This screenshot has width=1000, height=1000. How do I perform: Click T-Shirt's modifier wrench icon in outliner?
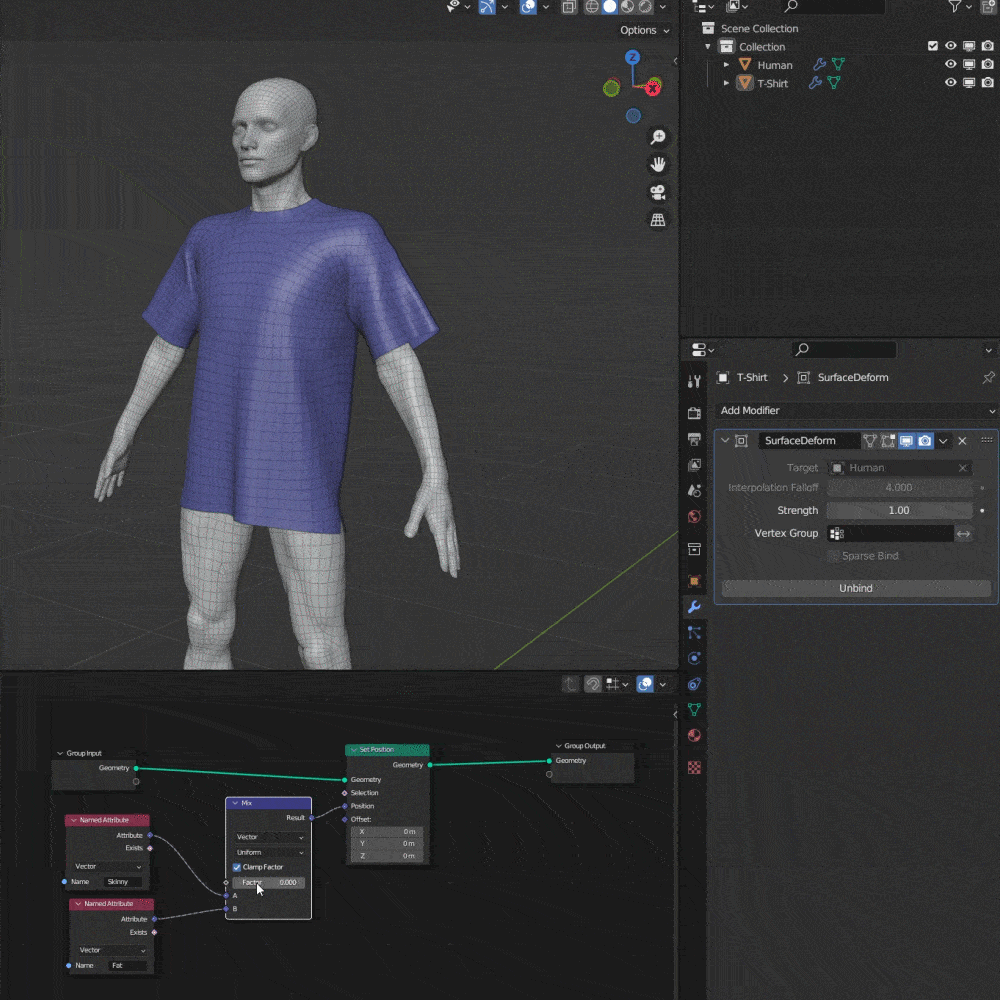(815, 82)
